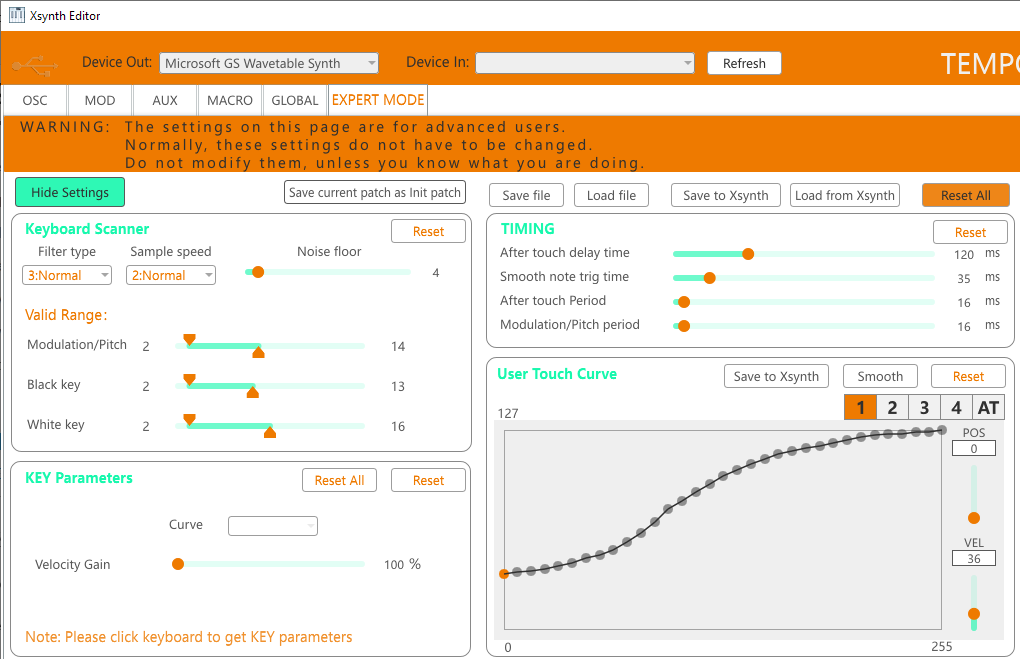The width and height of the screenshot is (1020, 659).
Task: Save the User Touch Curve to Xsynth
Action: pos(777,376)
